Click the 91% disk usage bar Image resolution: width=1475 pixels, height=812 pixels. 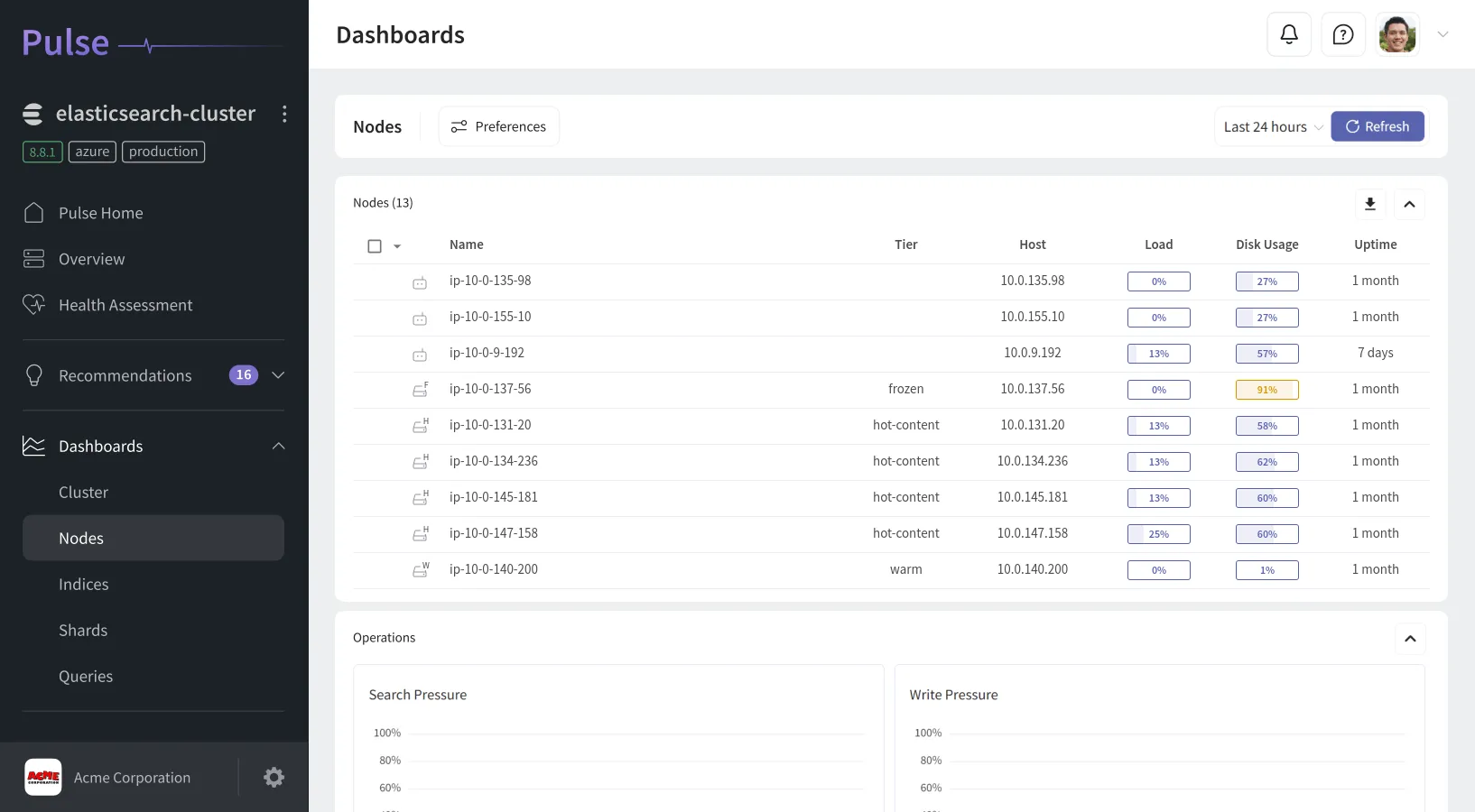(x=1266, y=390)
